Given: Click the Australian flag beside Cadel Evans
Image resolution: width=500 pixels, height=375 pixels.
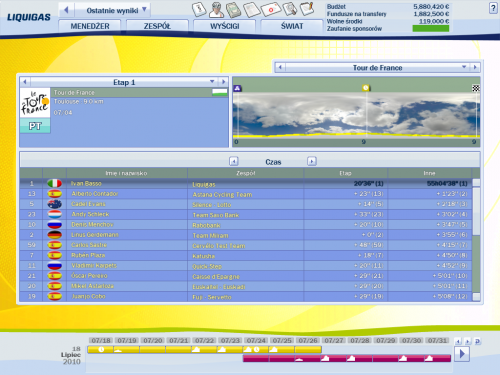Looking at the screenshot, I should pyautogui.click(x=55, y=204).
